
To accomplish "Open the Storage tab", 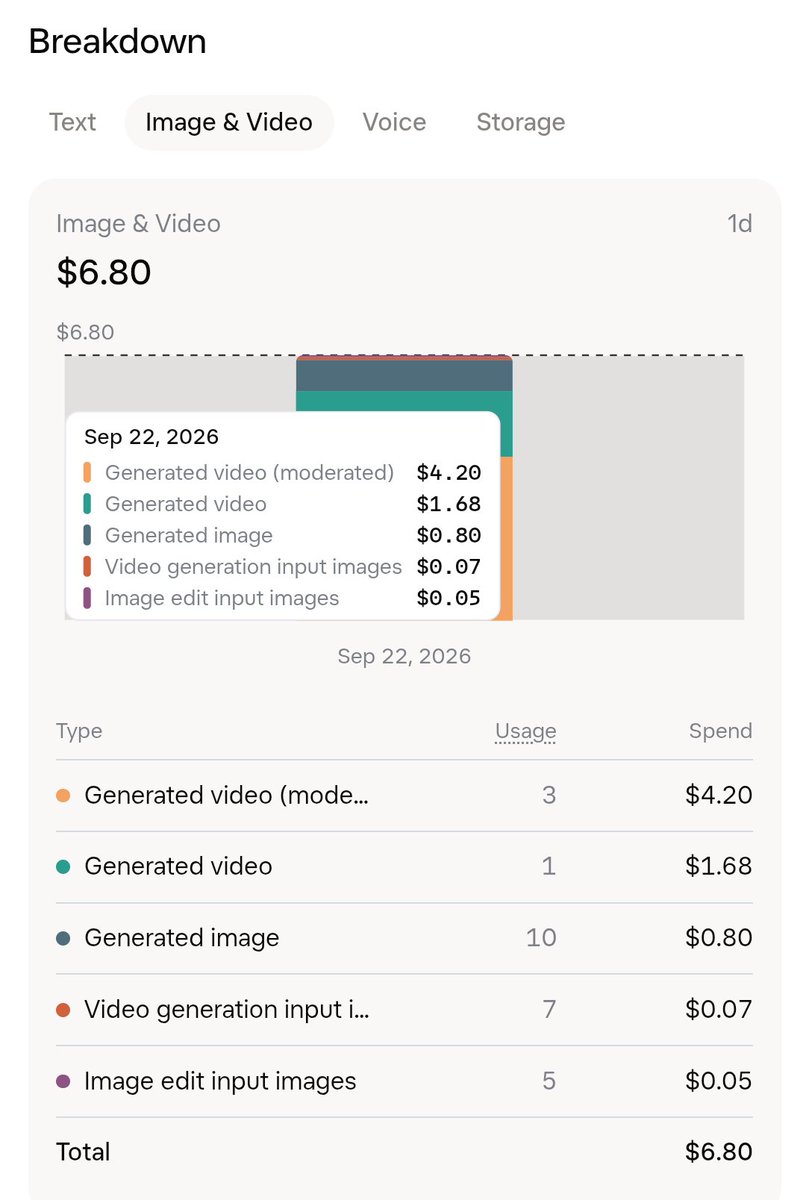I will coord(520,122).
